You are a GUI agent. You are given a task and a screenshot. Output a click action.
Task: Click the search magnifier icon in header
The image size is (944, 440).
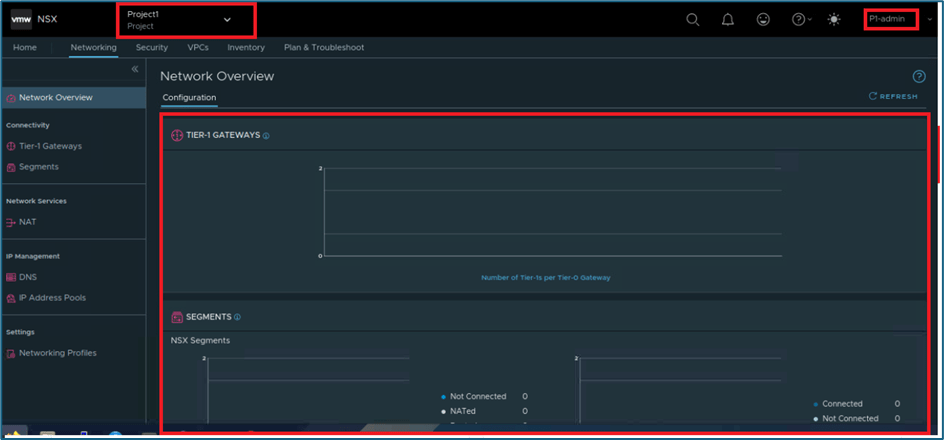point(692,20)
